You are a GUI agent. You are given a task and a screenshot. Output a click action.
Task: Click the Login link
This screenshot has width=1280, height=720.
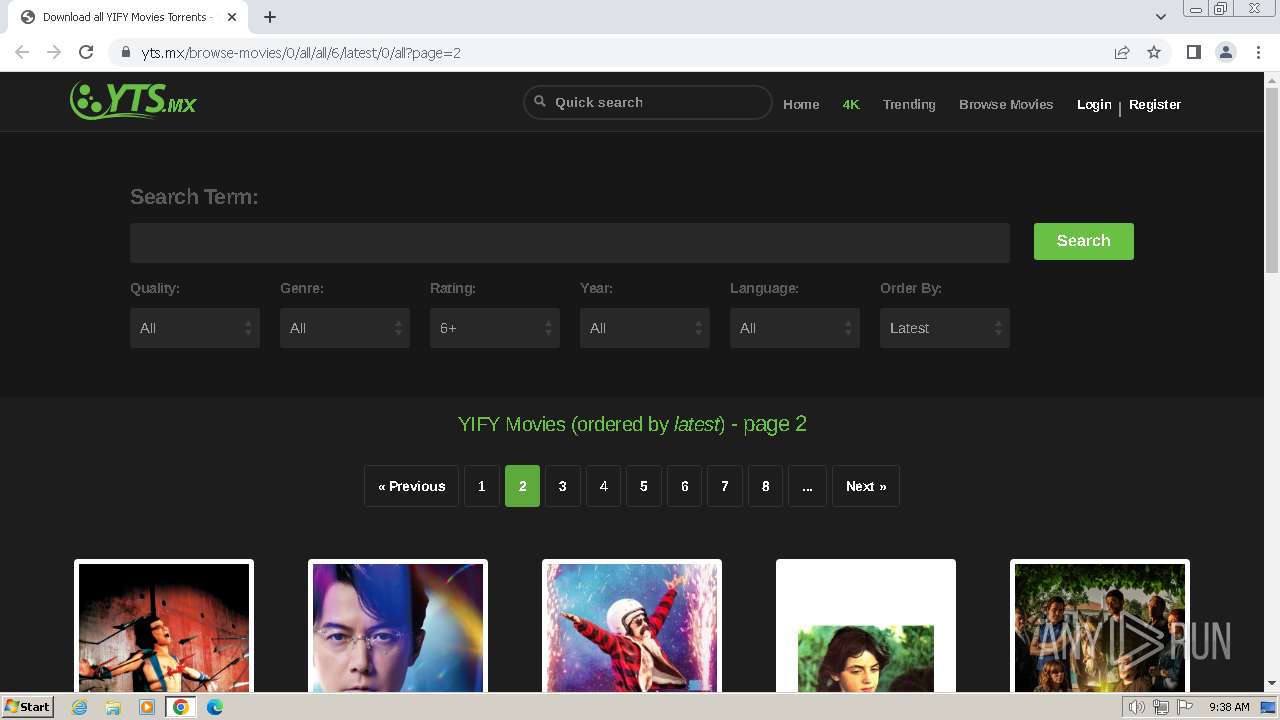tap(1094, 104)
